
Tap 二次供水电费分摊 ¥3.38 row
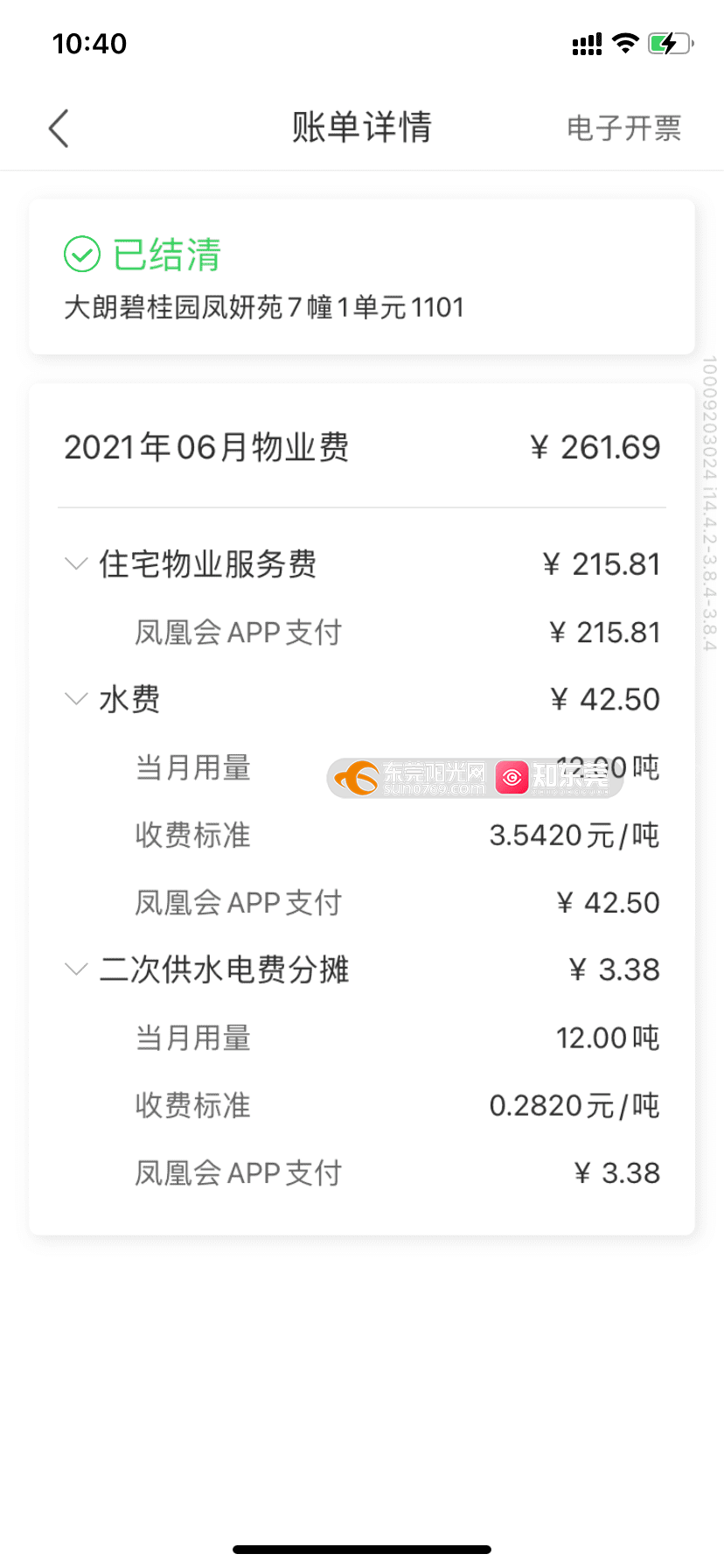(x=362, y=969)
